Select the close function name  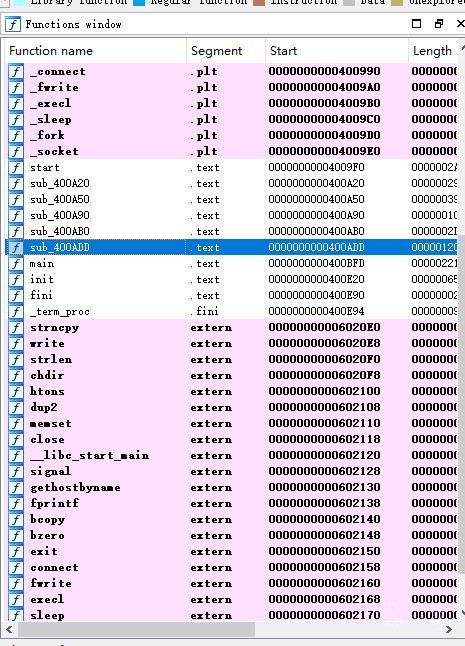pos(47,440)
